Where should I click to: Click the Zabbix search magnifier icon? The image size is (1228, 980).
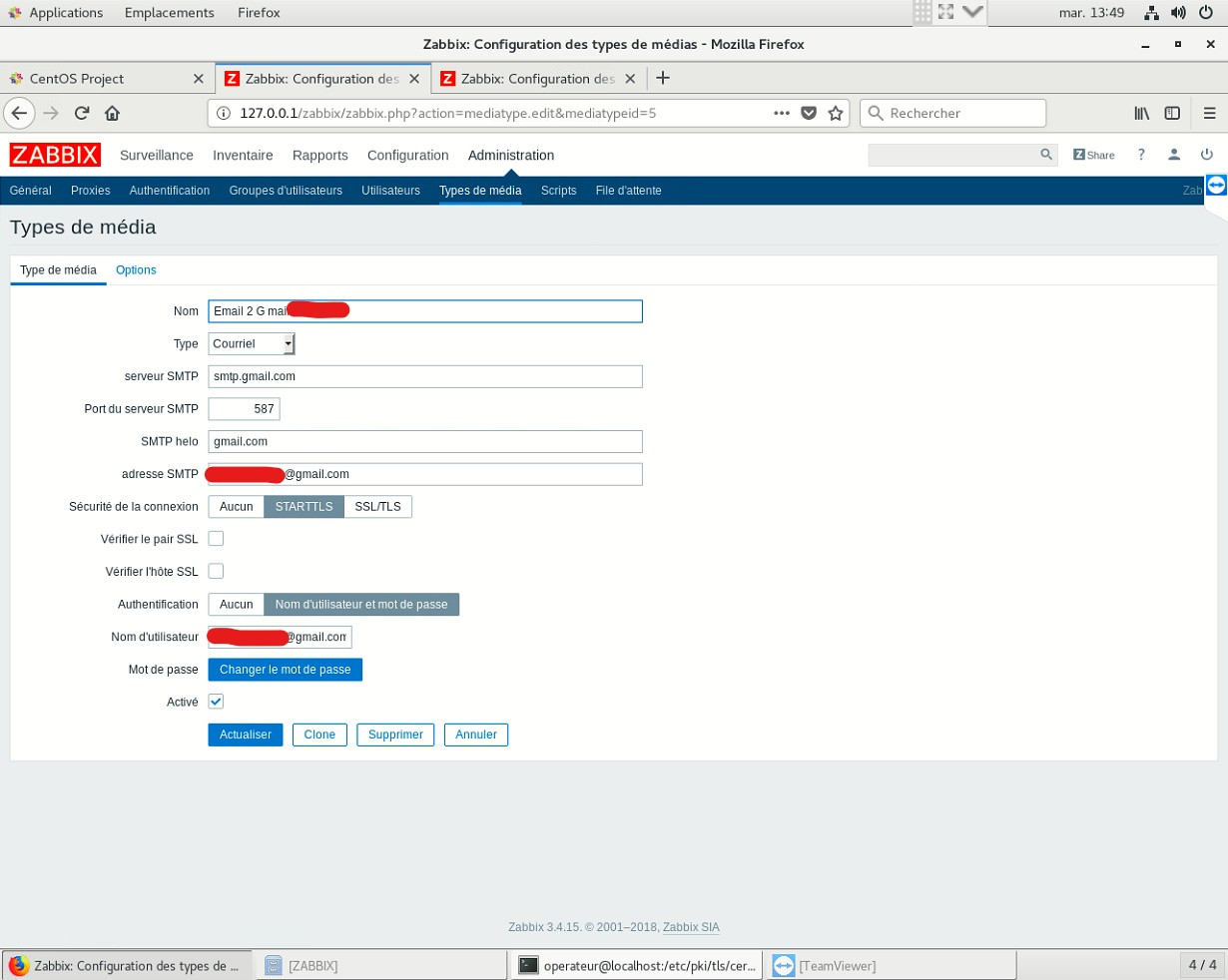point(1046,155)
